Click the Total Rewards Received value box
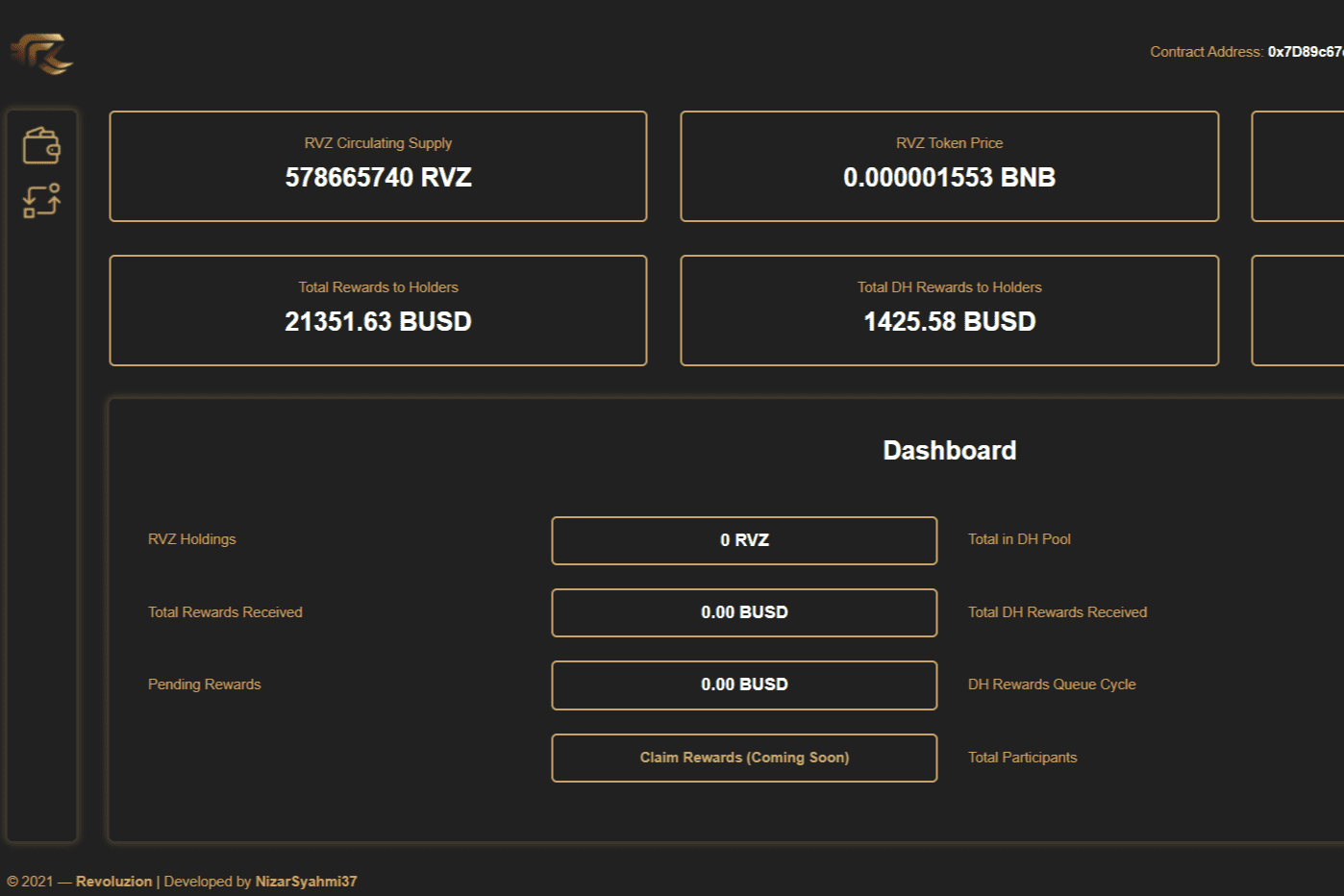 [744, 612]
